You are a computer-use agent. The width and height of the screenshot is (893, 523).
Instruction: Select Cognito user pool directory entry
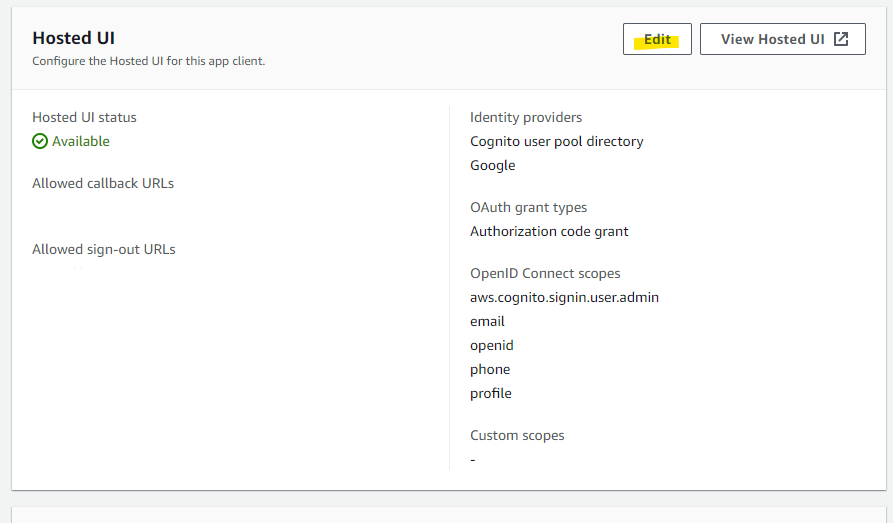click(x=557, y=142)
